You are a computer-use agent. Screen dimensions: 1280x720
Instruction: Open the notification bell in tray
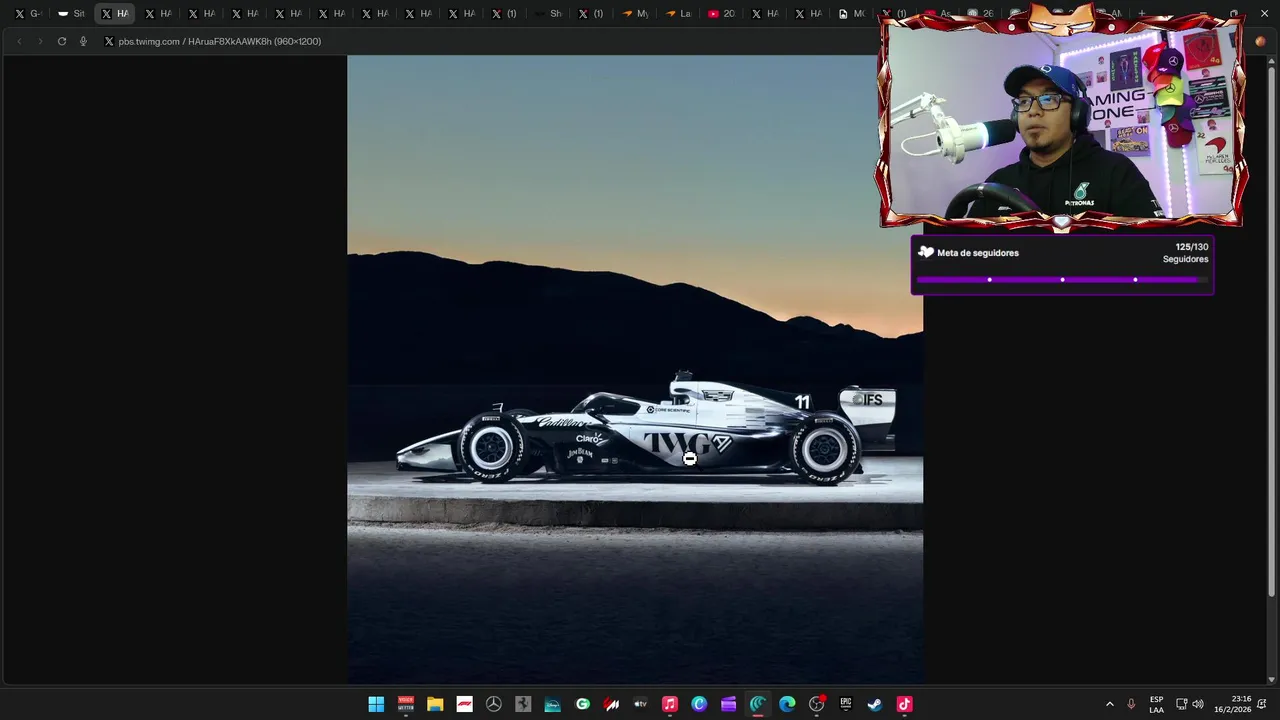coord(1262,704)
